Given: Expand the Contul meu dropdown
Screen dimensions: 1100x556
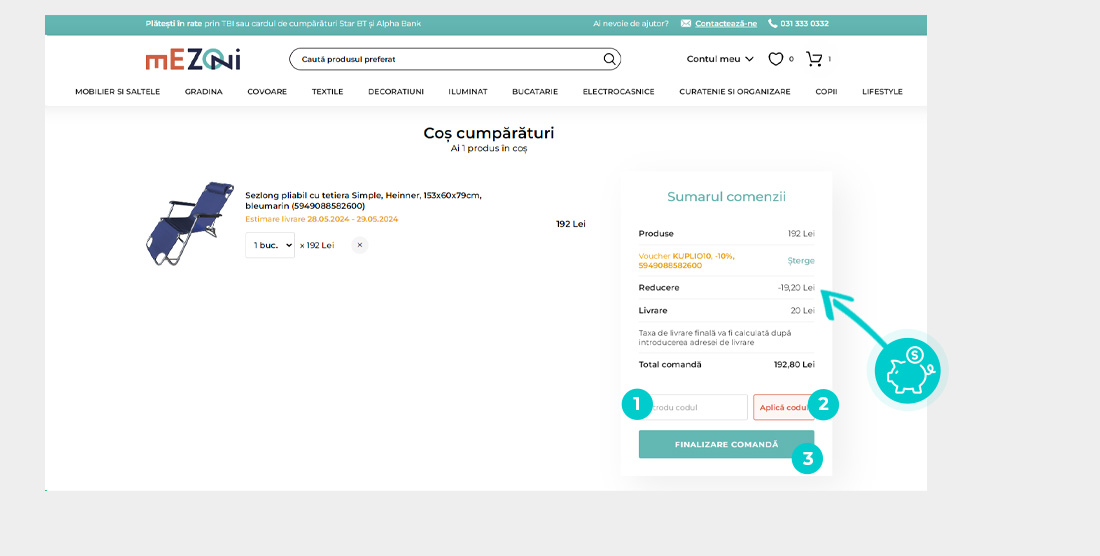Looking at the screenshot, I should [x=720, y=59].
